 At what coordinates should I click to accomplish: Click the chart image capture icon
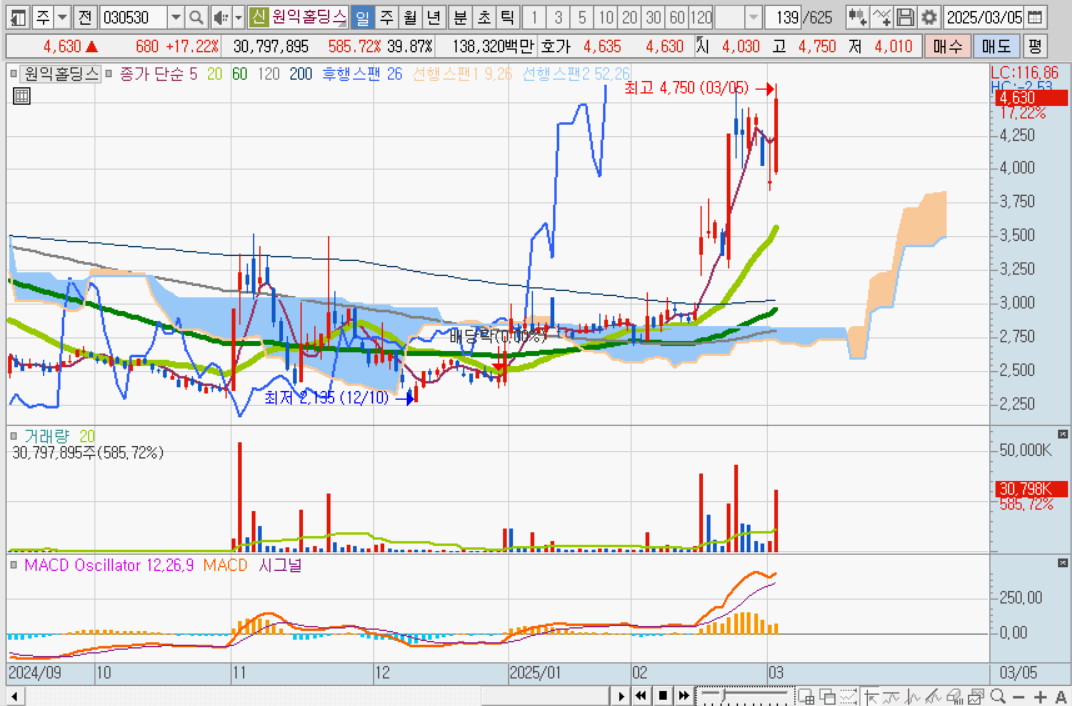pos(975,696)
